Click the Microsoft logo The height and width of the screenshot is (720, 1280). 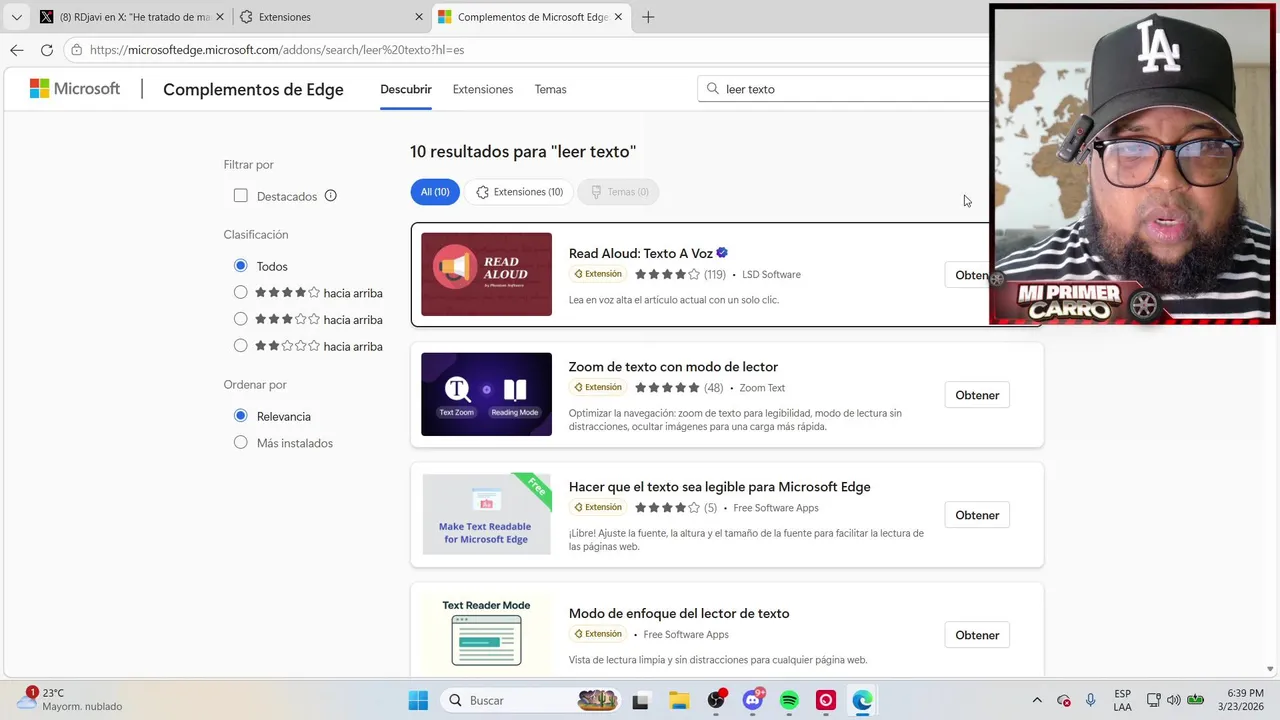(x=75, y=89)
